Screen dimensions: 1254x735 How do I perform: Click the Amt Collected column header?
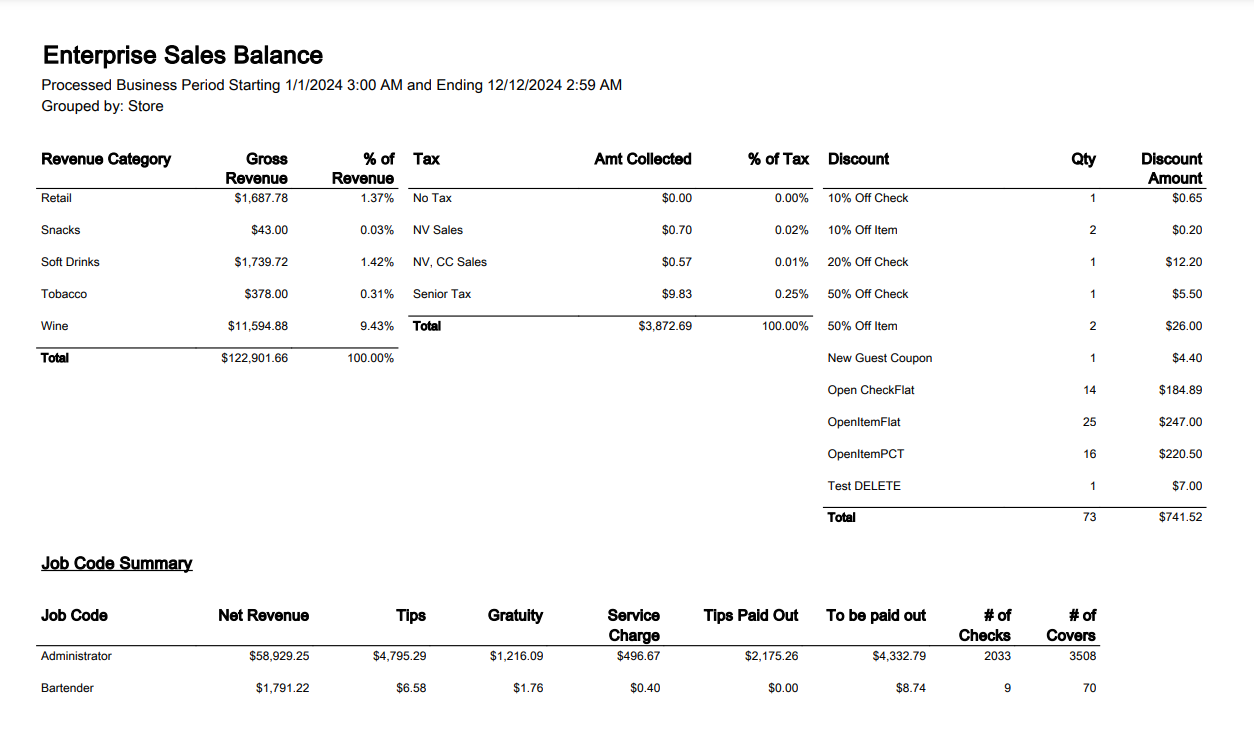[x=643, y=159]
